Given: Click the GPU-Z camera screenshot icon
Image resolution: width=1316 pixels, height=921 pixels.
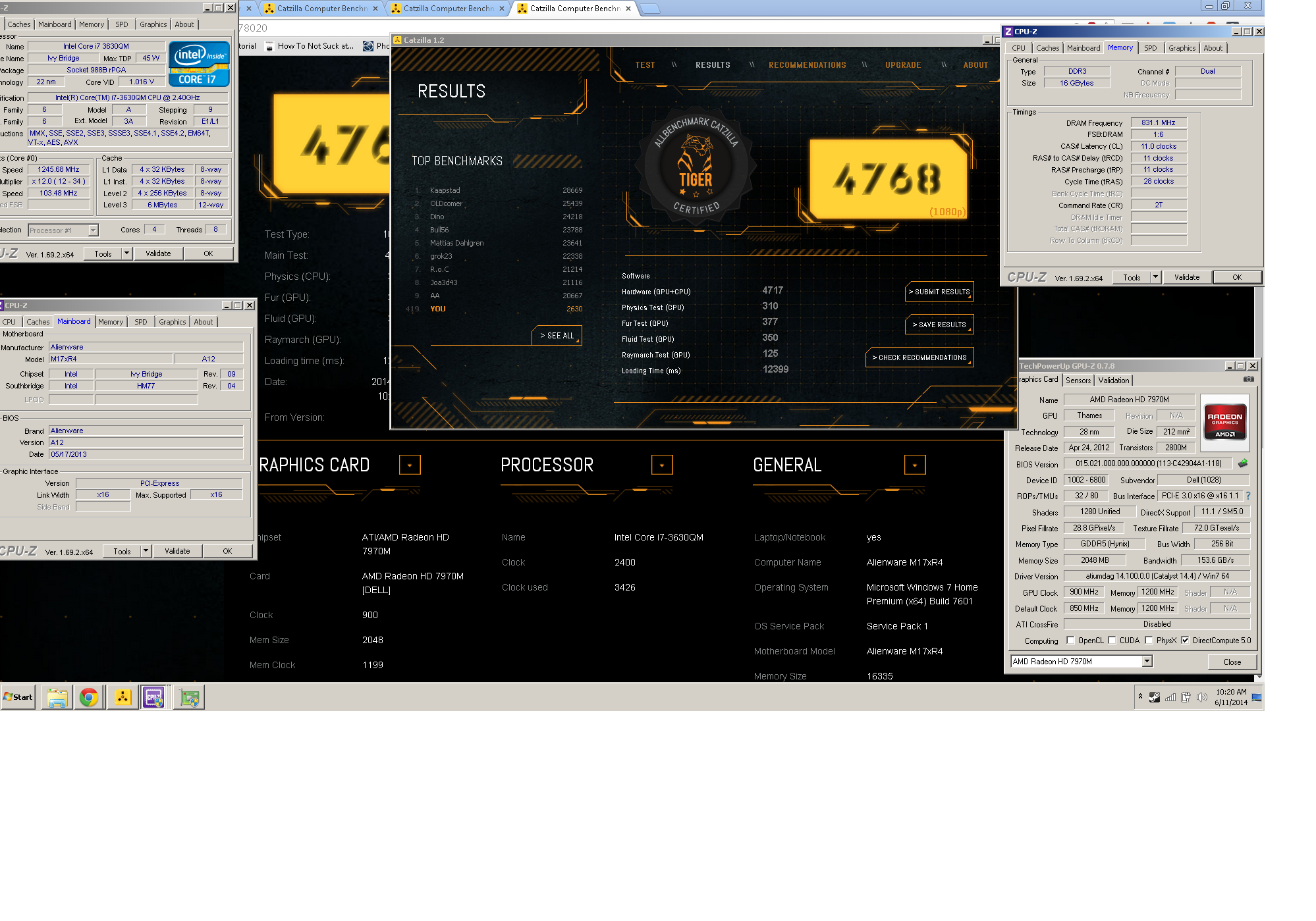Looking at the screenshot, I should (1248, 379).
